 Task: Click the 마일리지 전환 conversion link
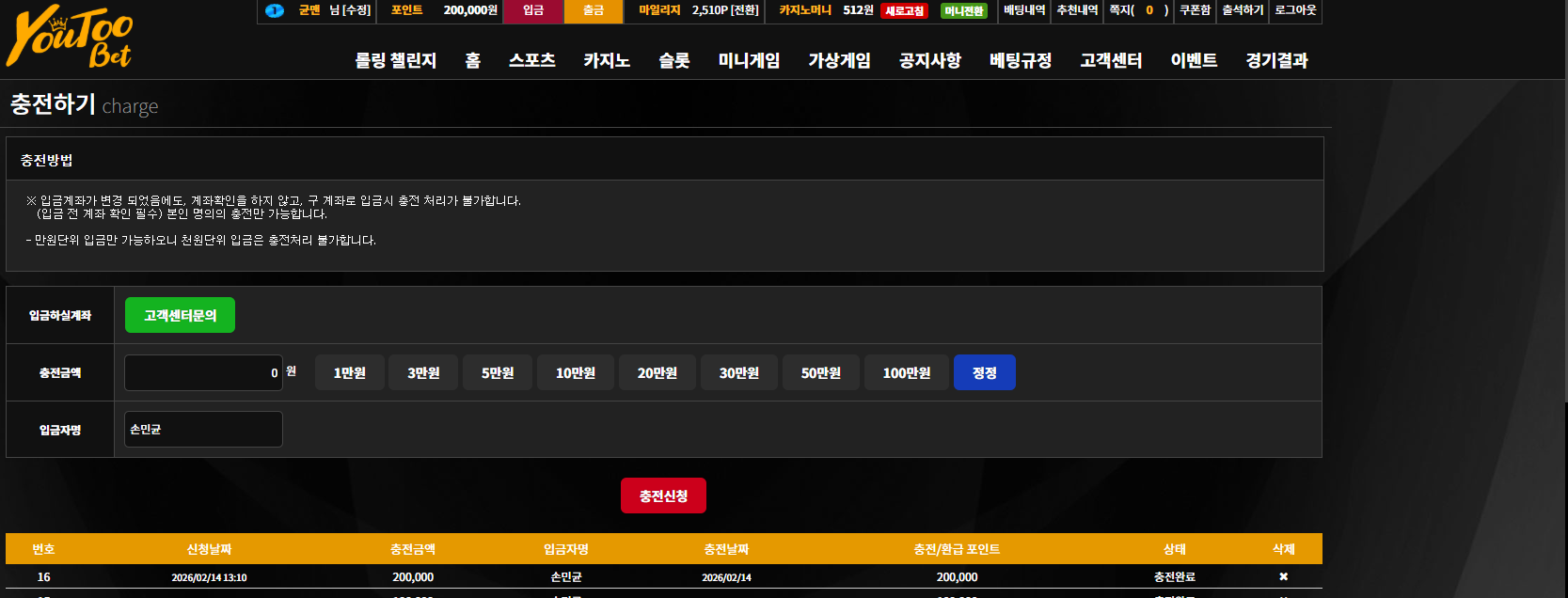744,10
